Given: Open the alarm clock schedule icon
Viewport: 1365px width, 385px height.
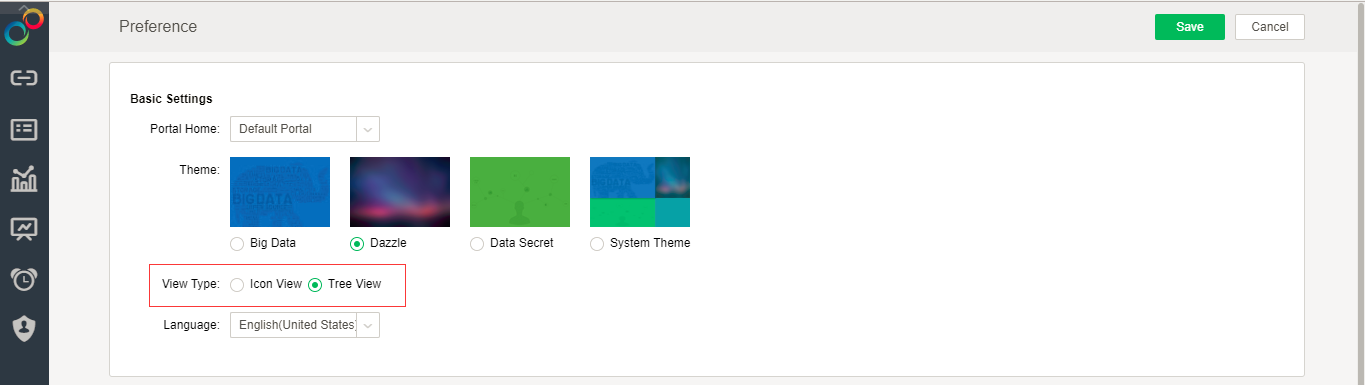Looking at the screenshot, I should [24, 279].
